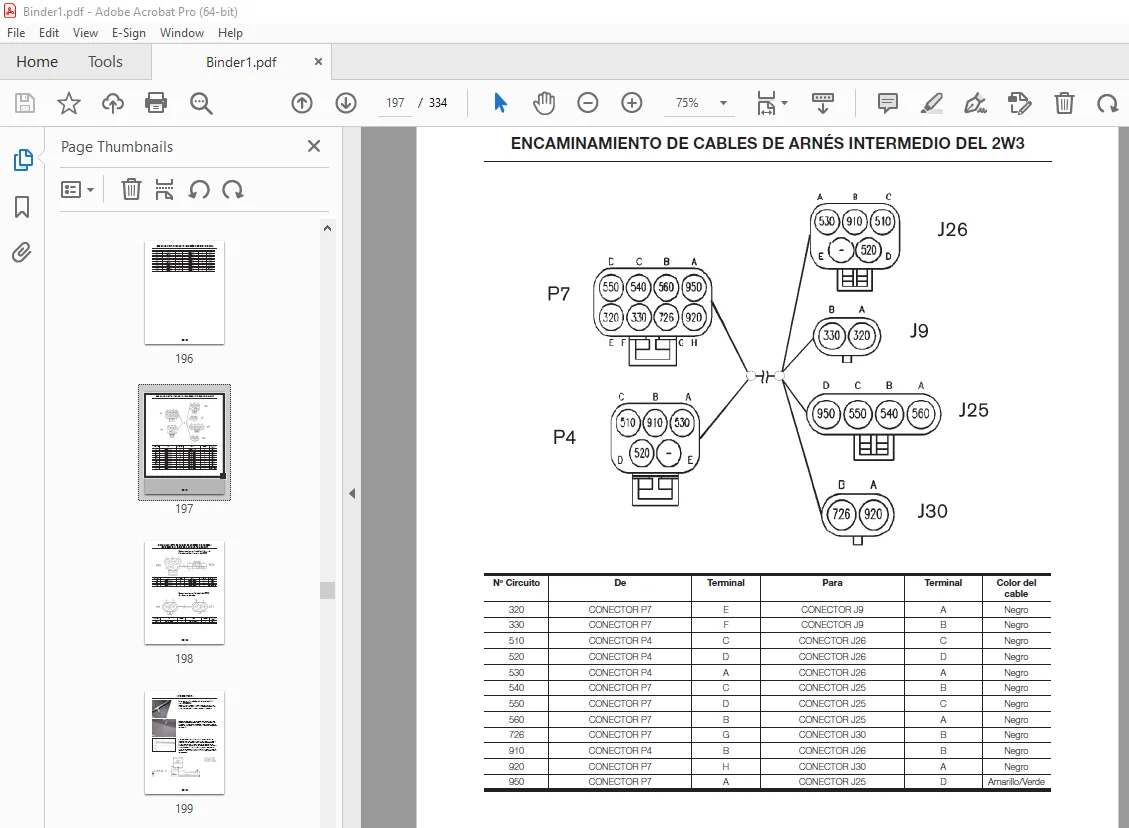Image resolution: width=1129 pixels, height=828 pixels.
Task: Open the File menu
Action: (16, 33)
